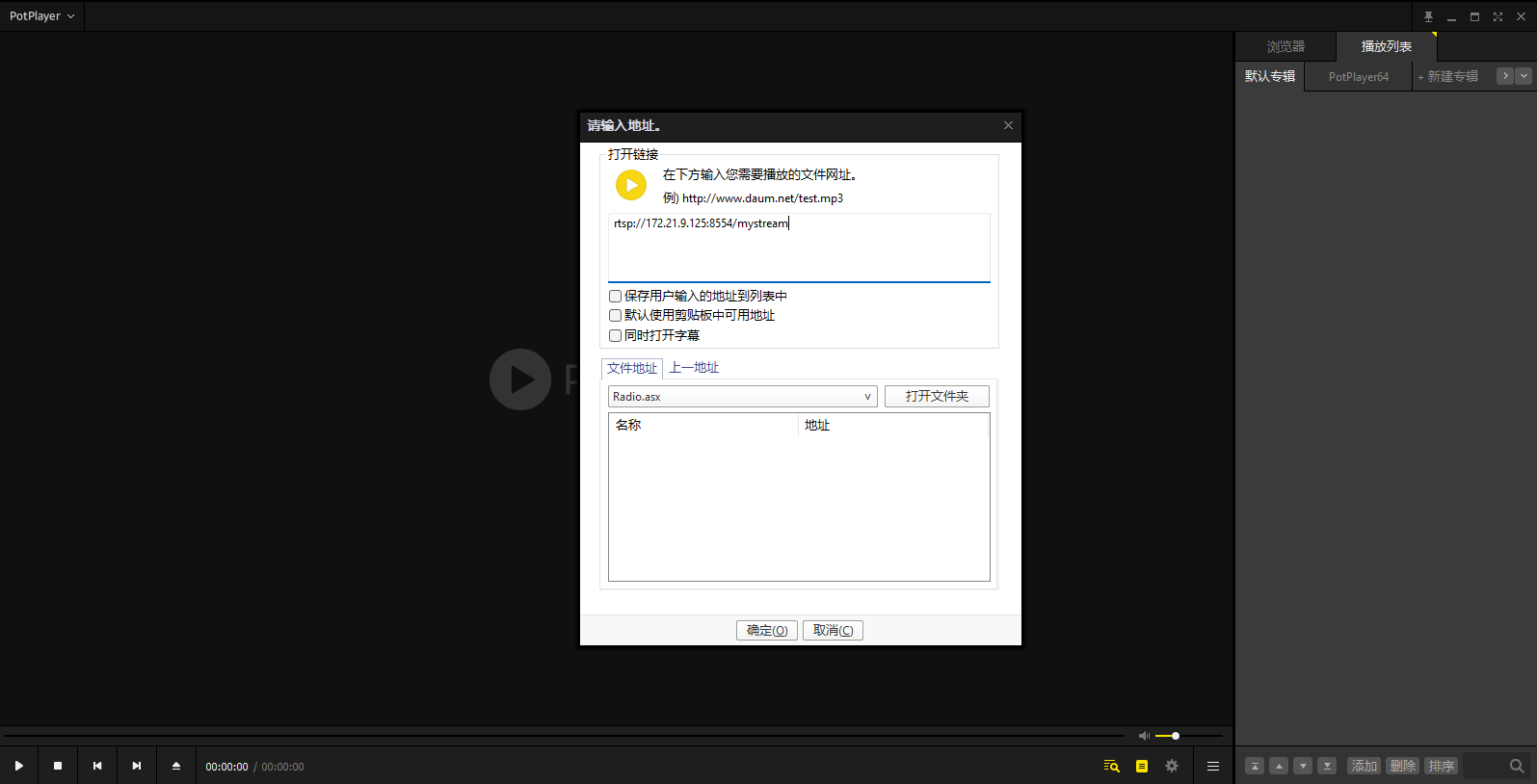This screenshot has width=1537, height=784.
Task: Maximize the PotPlayer window
Action: click(x=1474, y=16)
